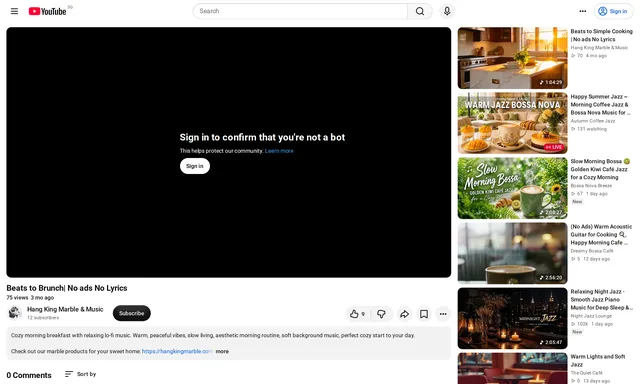The image size is (640, 384).
Task: Open Midnight Jazz night thumbnail
Action: (x=512, y=318)
